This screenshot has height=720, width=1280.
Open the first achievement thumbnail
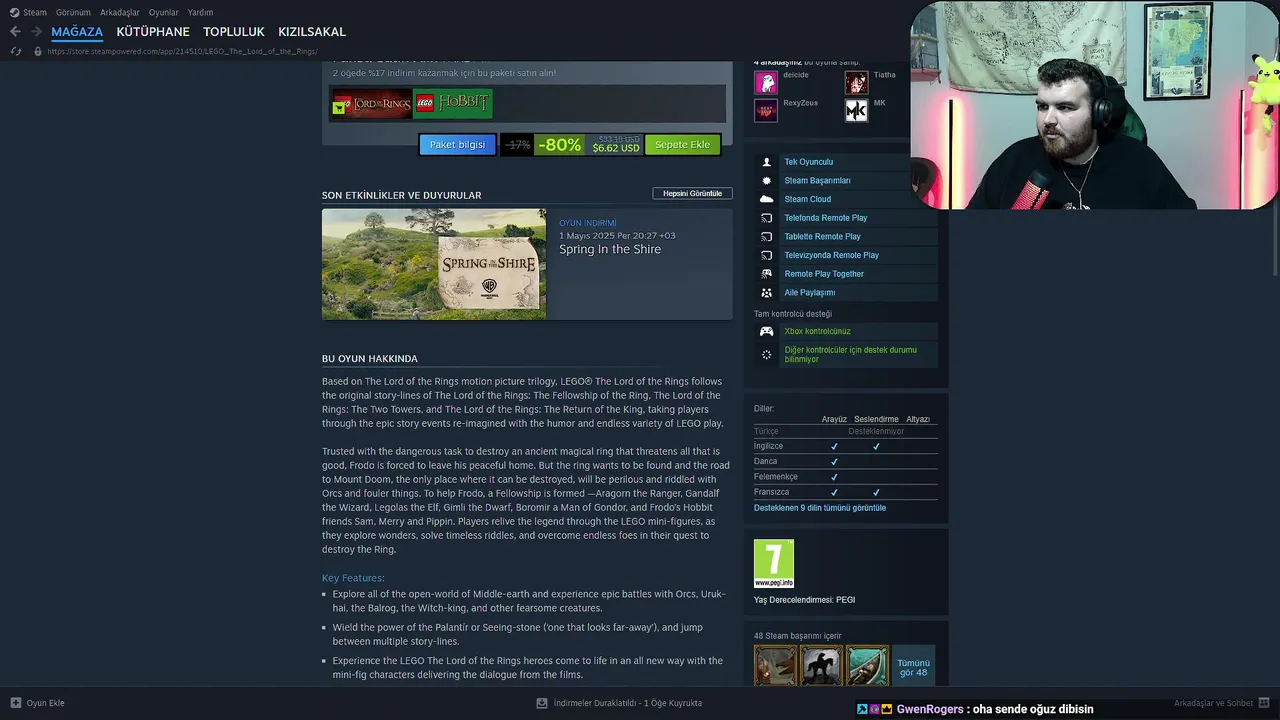click(x=775, y=666)
